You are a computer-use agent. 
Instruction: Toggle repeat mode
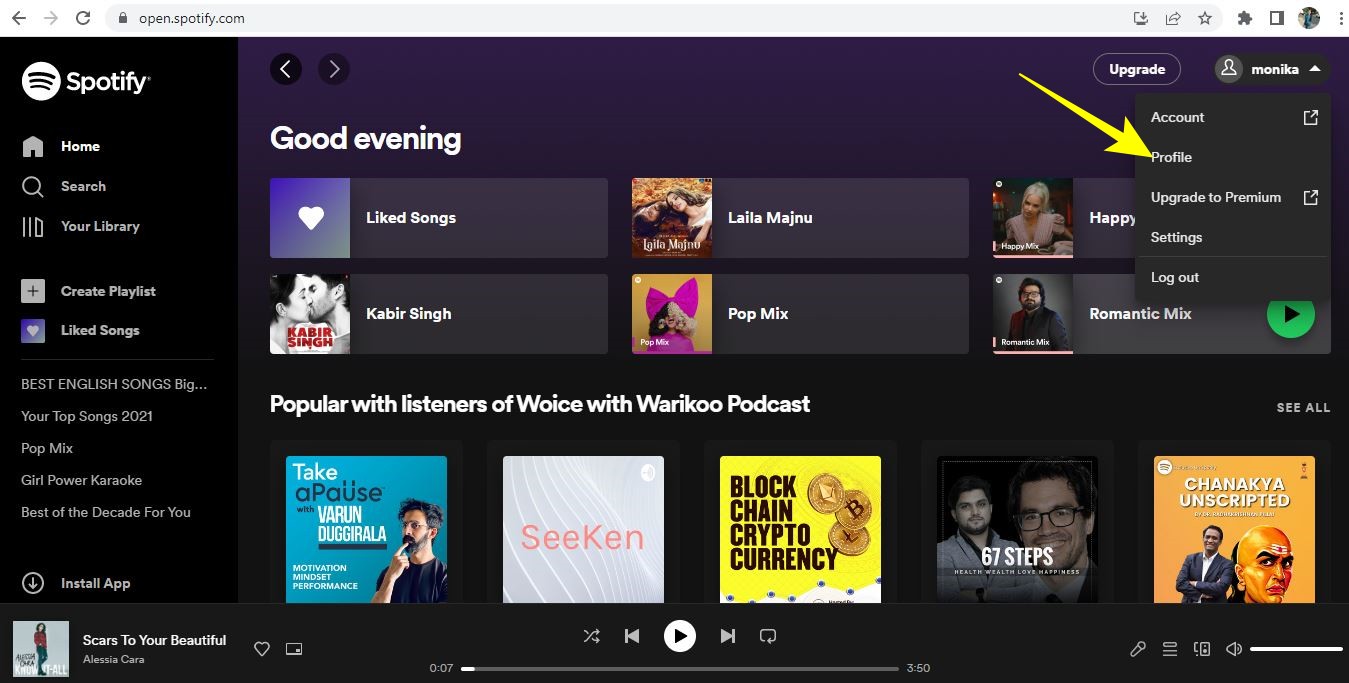pos(767,635)
